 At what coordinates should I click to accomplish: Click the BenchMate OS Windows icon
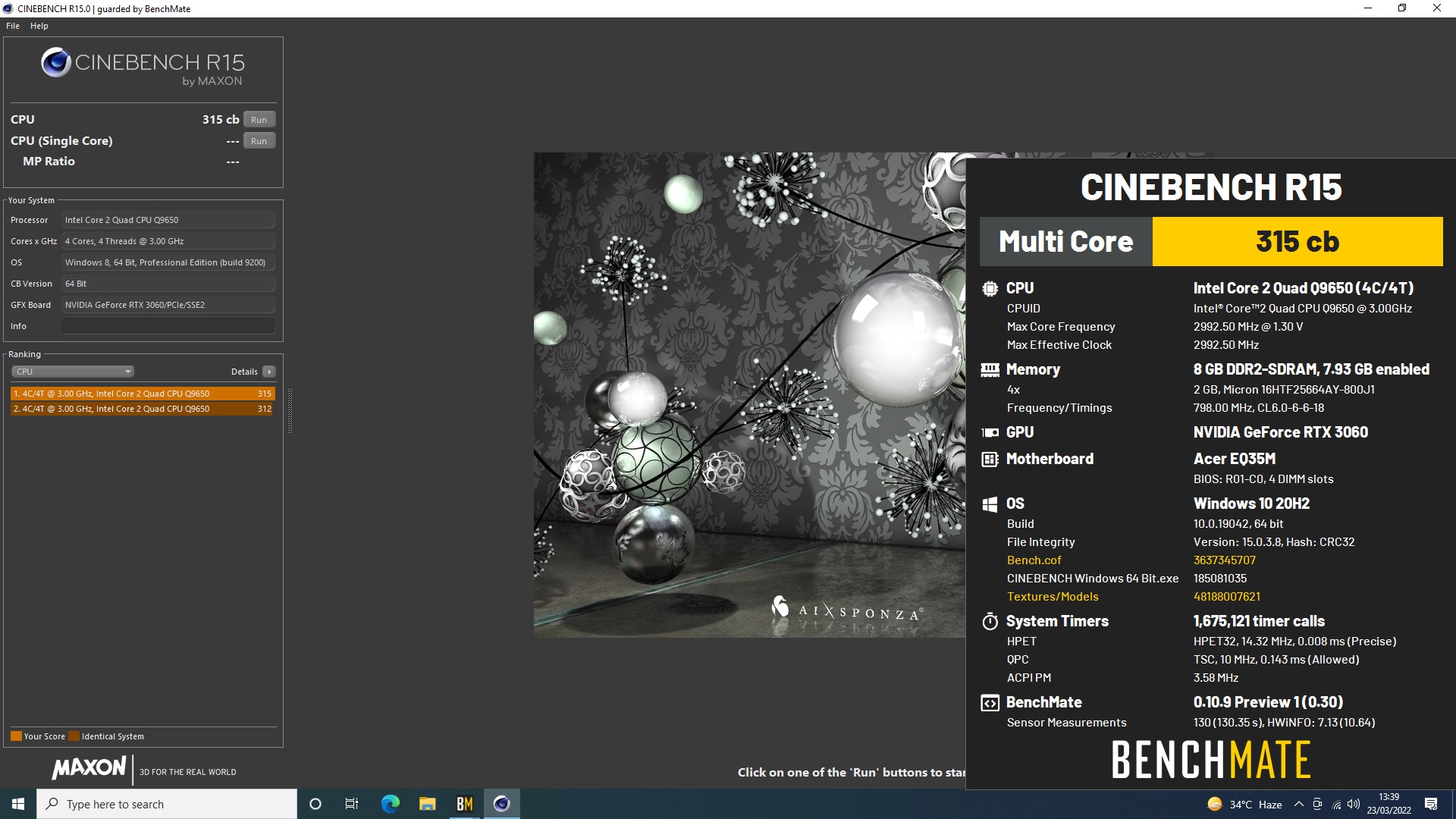tap(990, 504)
